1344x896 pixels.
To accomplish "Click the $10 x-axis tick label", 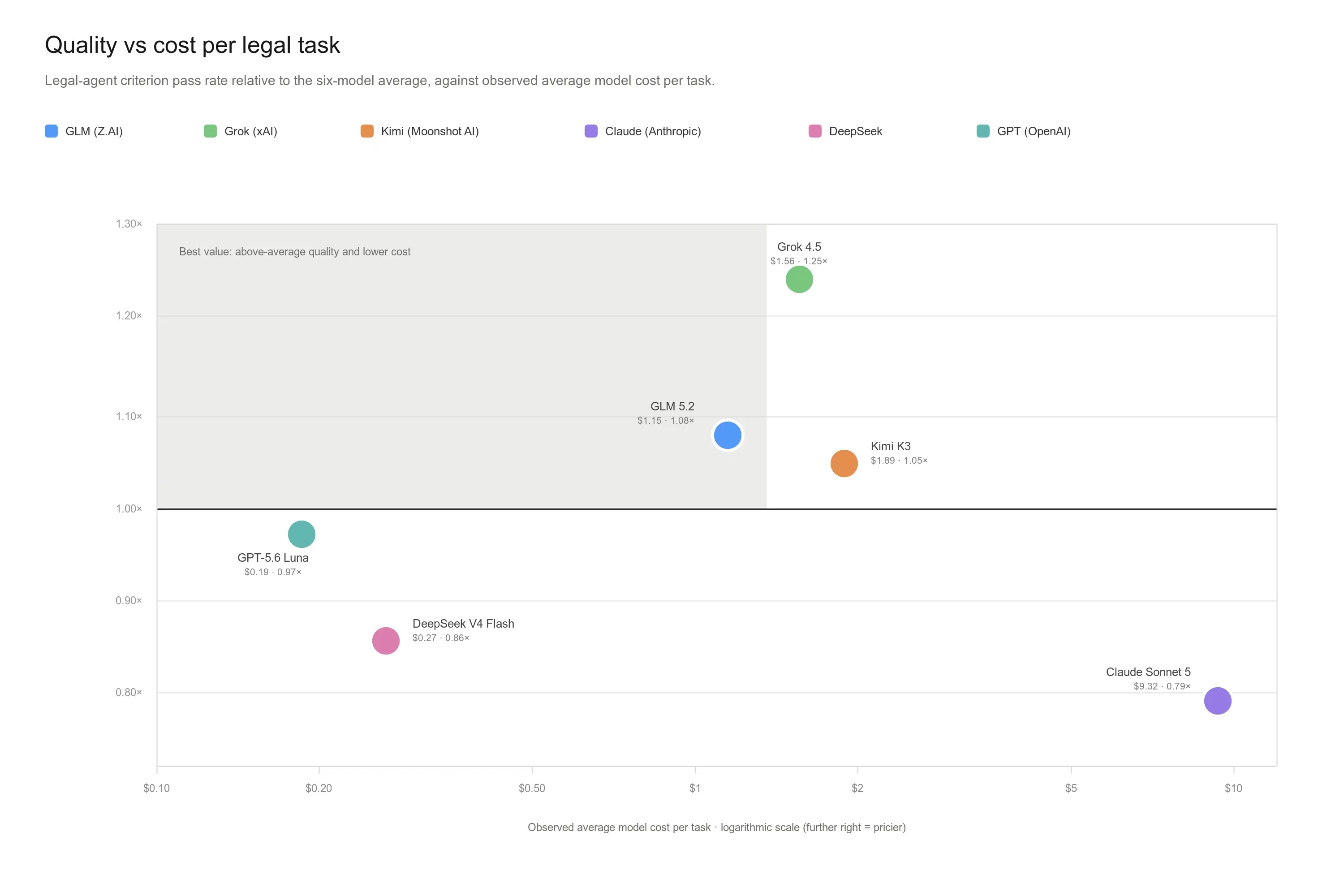I will [1233, 788].
